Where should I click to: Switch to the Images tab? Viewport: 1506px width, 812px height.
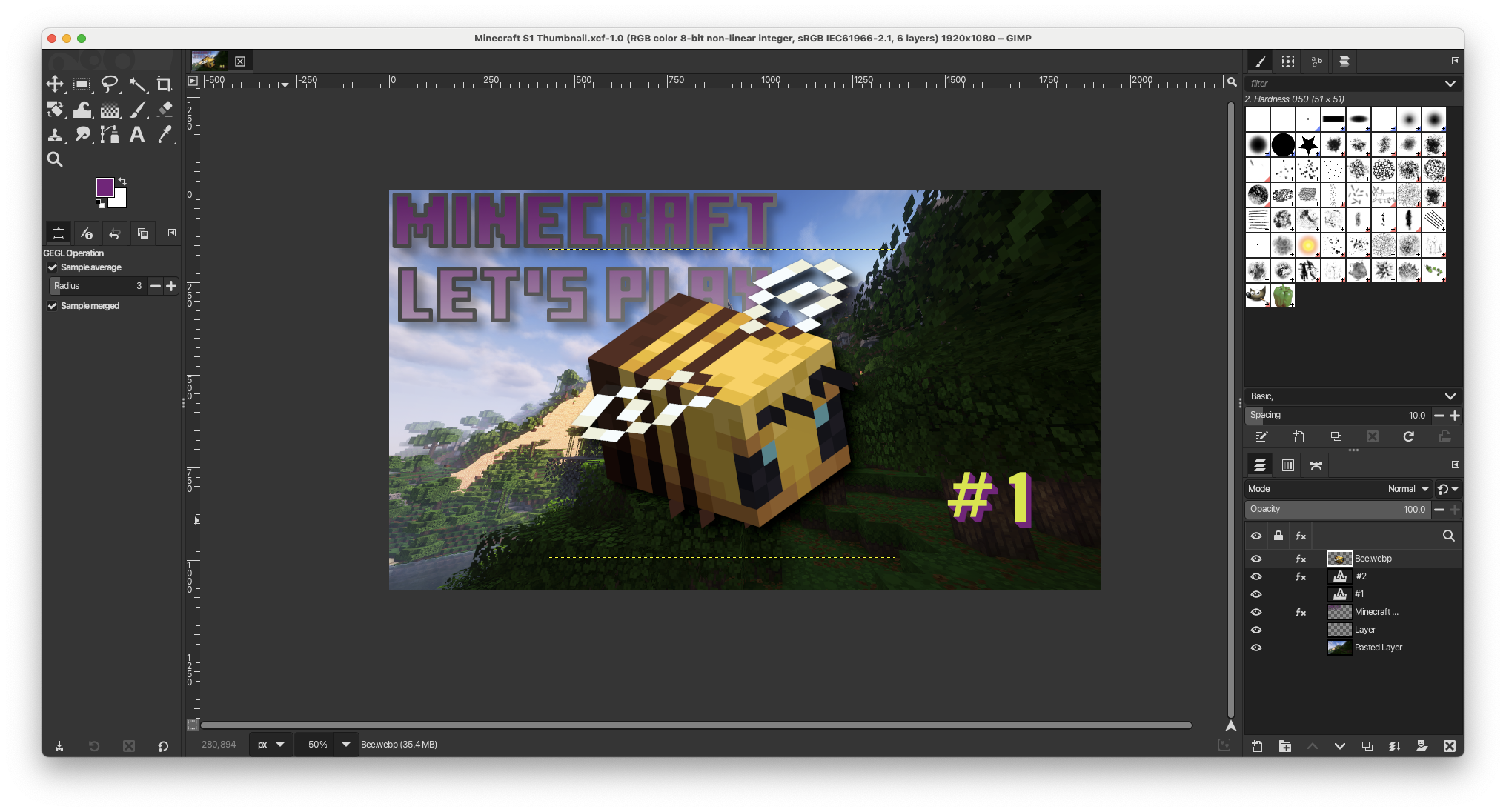click(142, 233)
